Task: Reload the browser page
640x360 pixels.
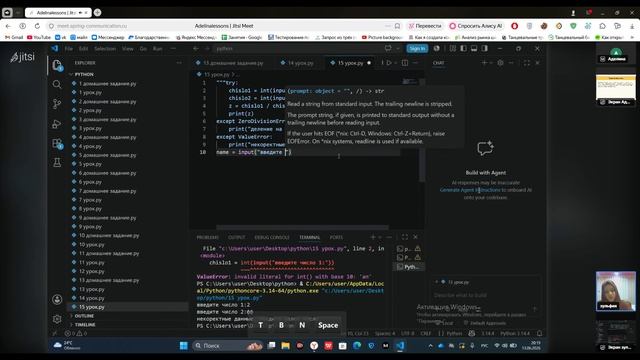Action: (37, 26)
